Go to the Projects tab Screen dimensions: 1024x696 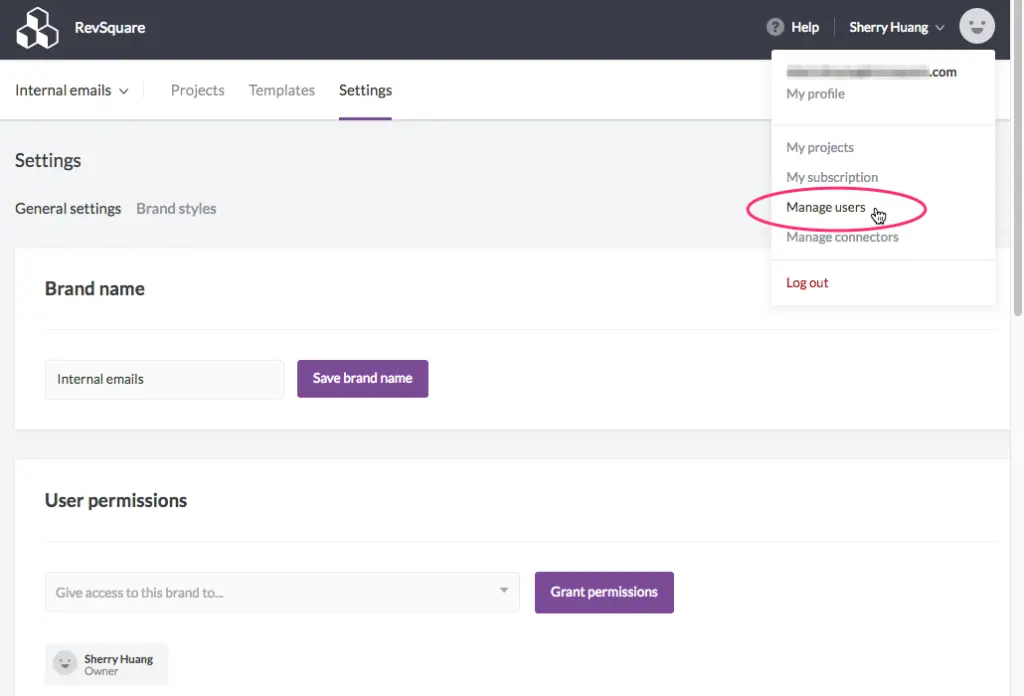[x=197, y=90]
